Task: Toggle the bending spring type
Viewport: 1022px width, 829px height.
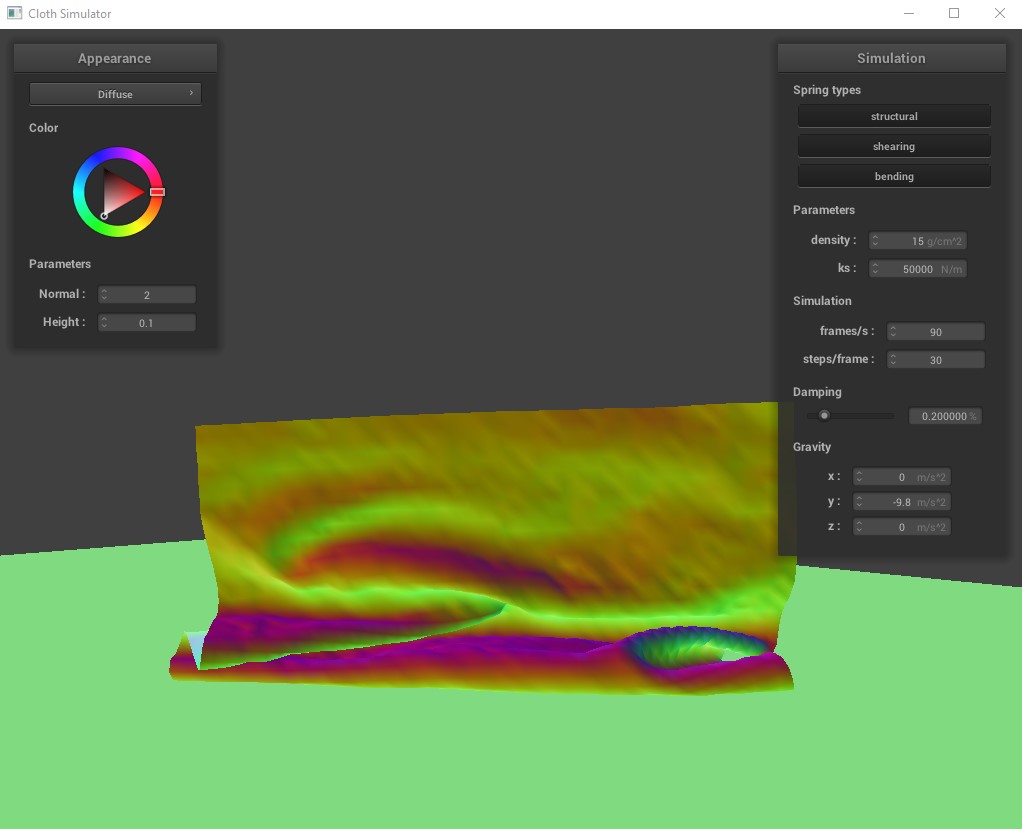Action: tap(894, 176)
